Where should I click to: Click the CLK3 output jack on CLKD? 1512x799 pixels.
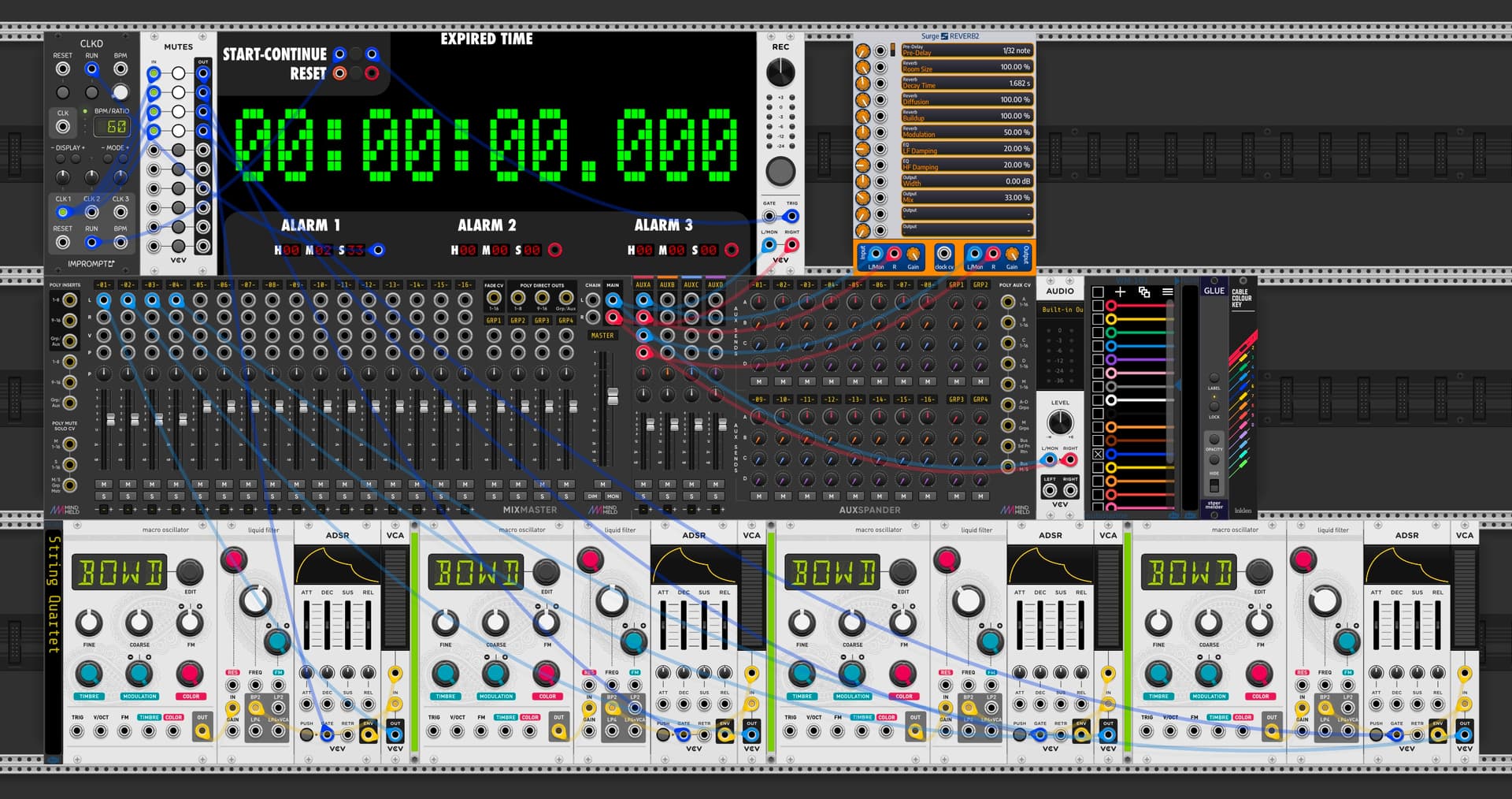(120, 212)
